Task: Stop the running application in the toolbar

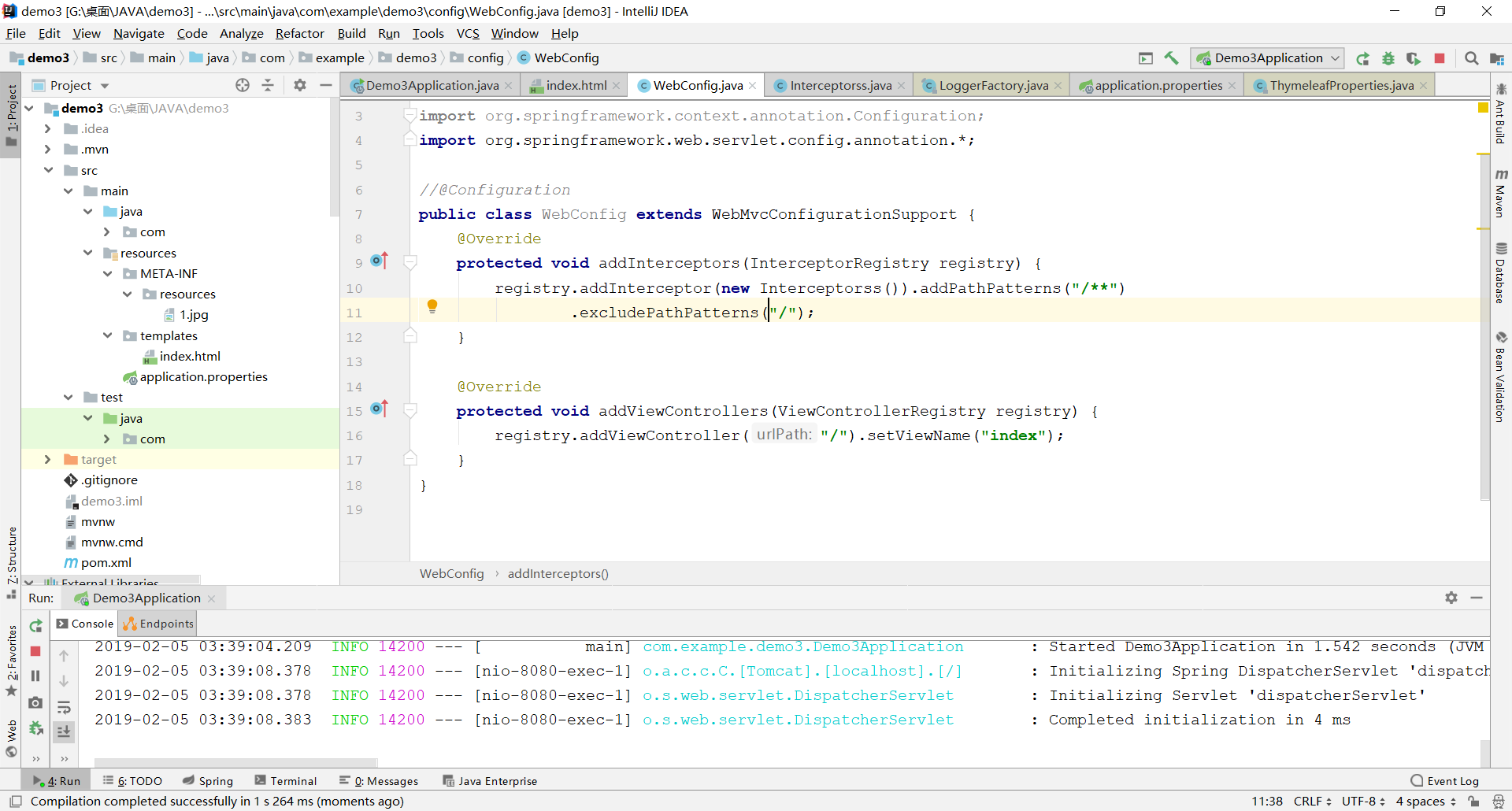Action: [x=1440, y=58]
